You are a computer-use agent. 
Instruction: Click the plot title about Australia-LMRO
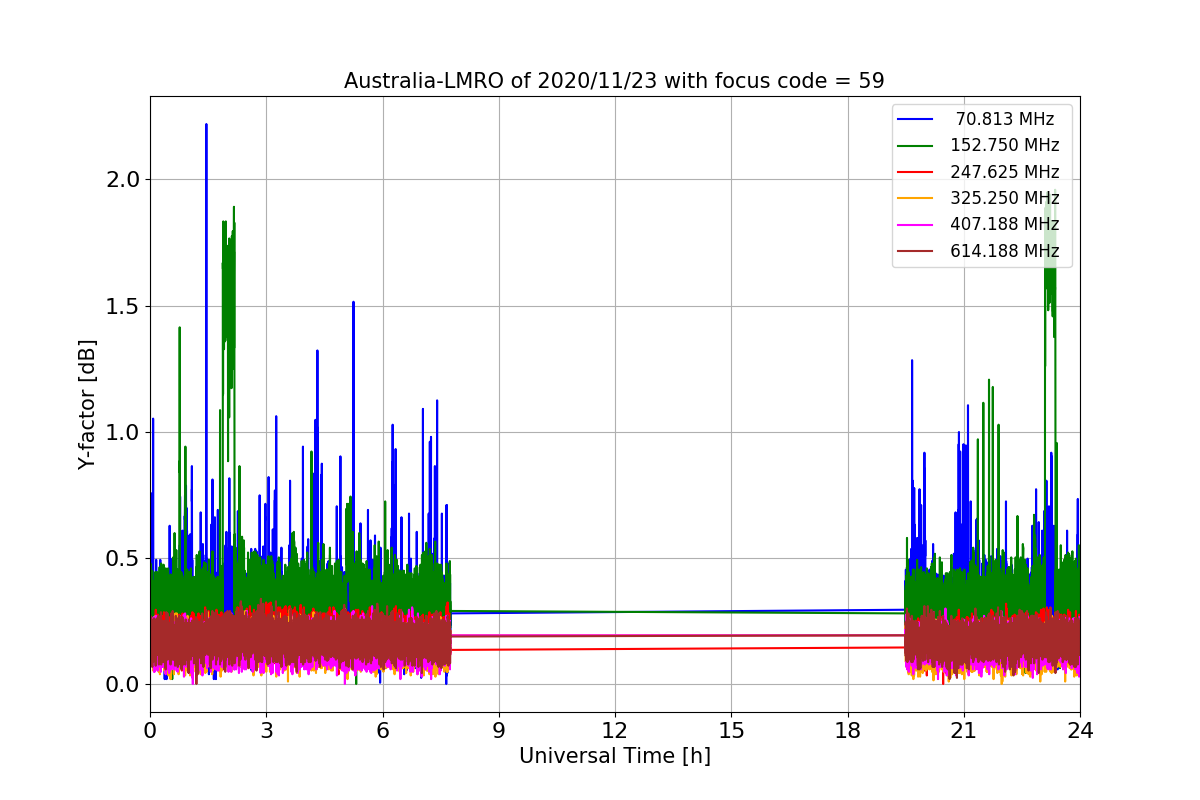coord(614,81)
